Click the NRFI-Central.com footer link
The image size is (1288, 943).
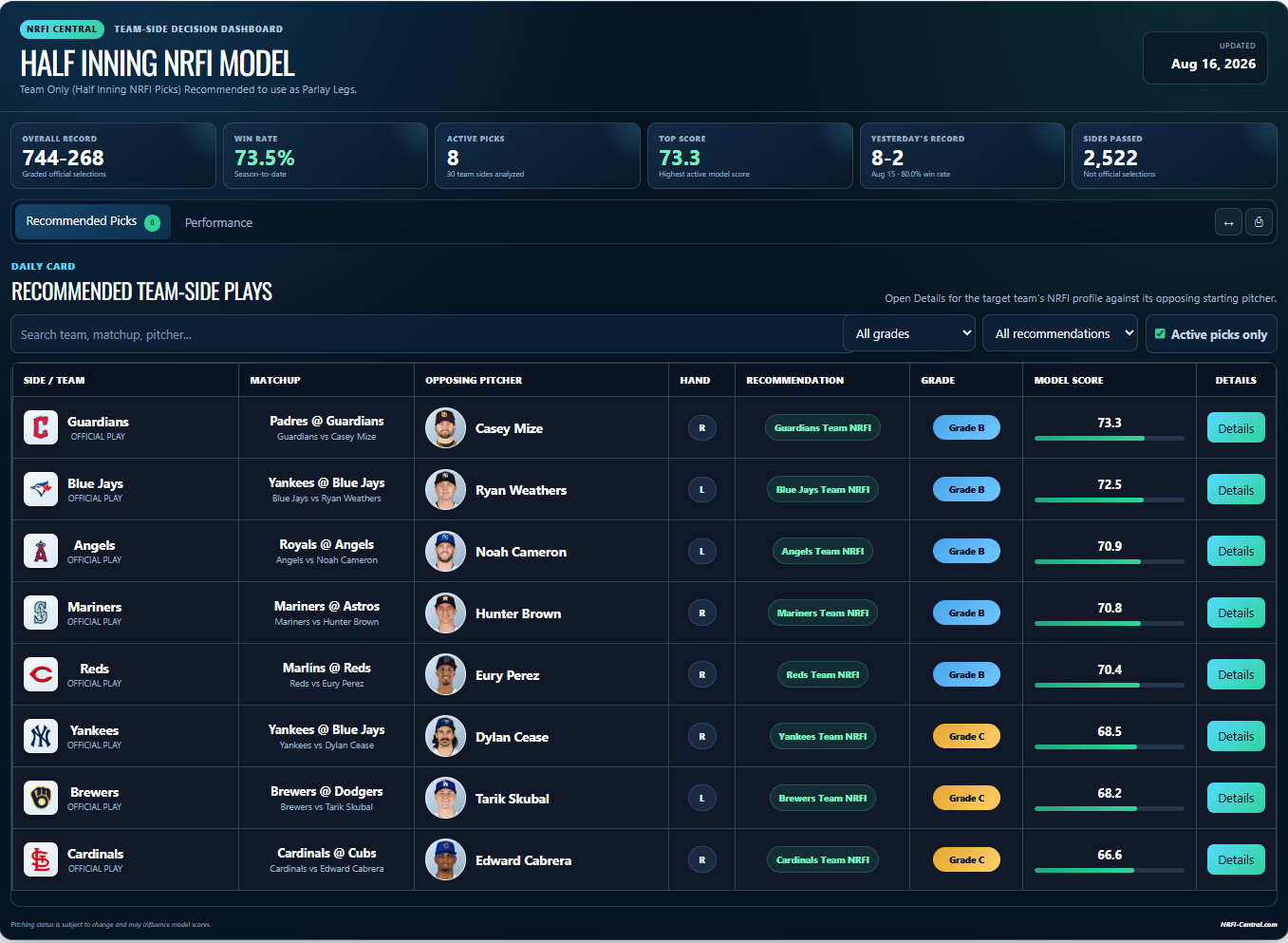pyautogui.click(x=1248, y=924)
